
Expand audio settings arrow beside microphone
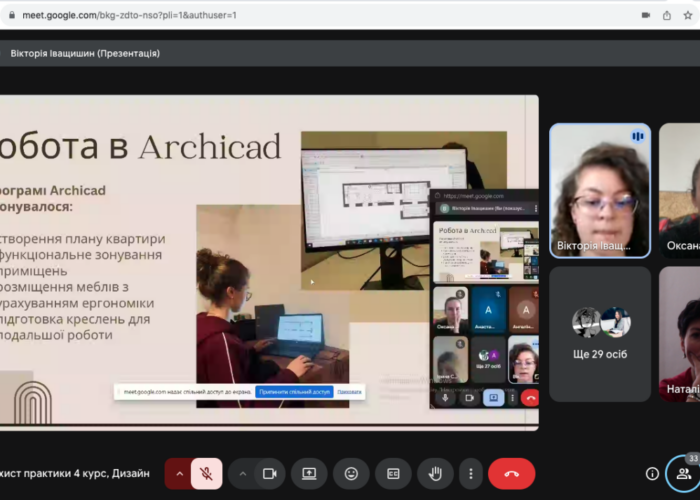coord(180,474)
